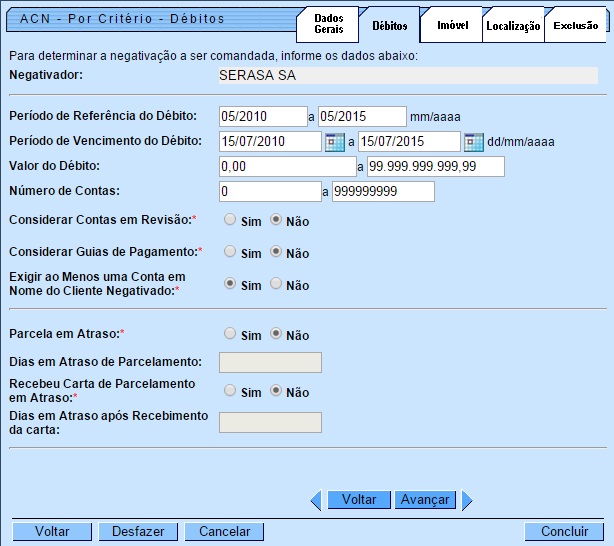
Task: Click left arrow beside Voltar button
Action: [x=315, y=500]
